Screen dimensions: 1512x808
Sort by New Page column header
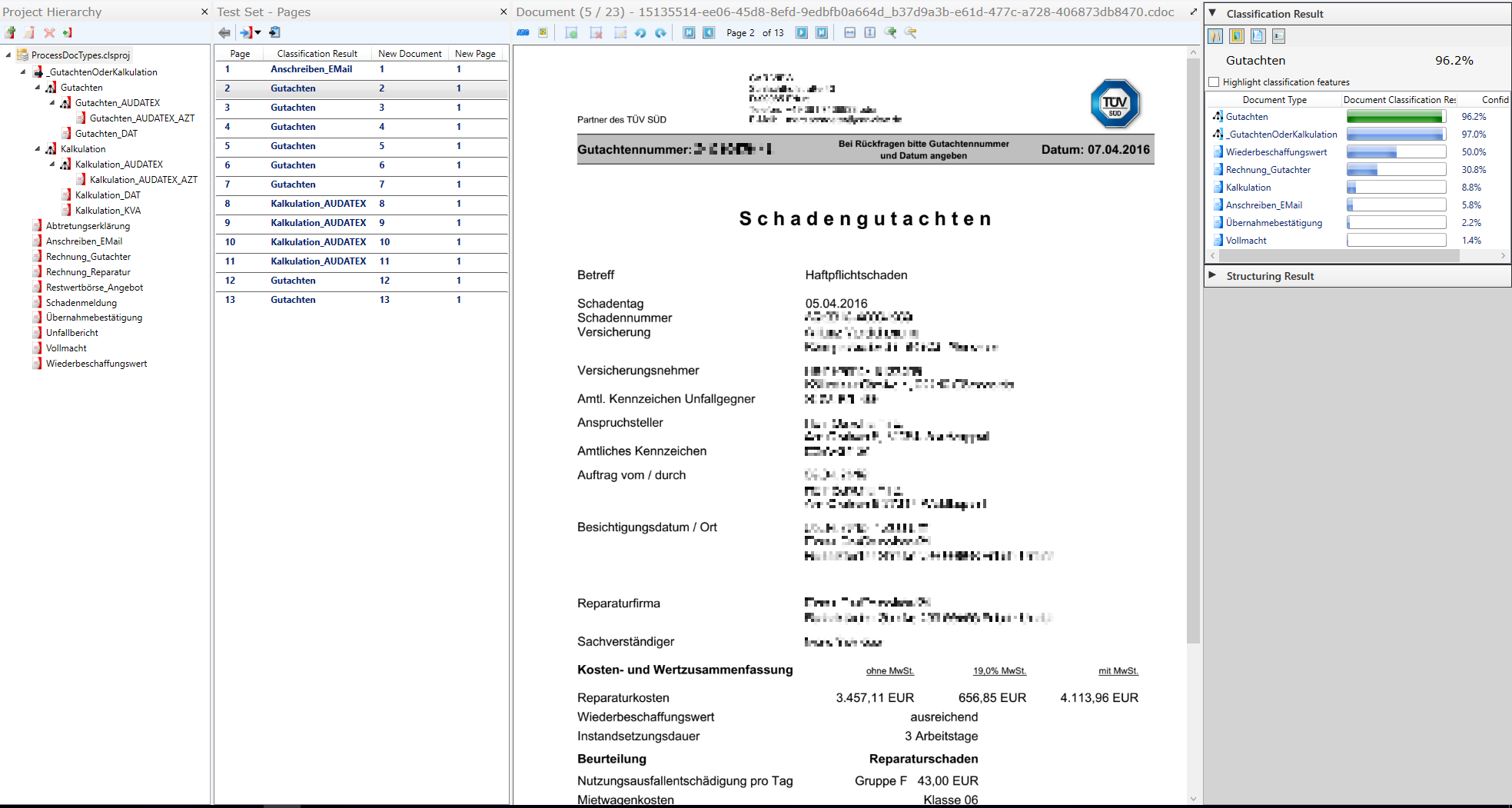click(475, 54)
